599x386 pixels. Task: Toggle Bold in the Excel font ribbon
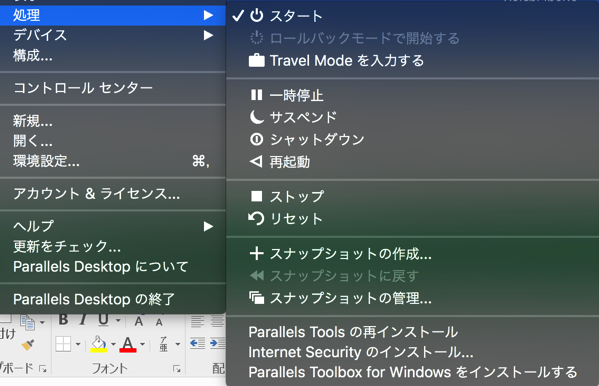click(x=63, y=320)
